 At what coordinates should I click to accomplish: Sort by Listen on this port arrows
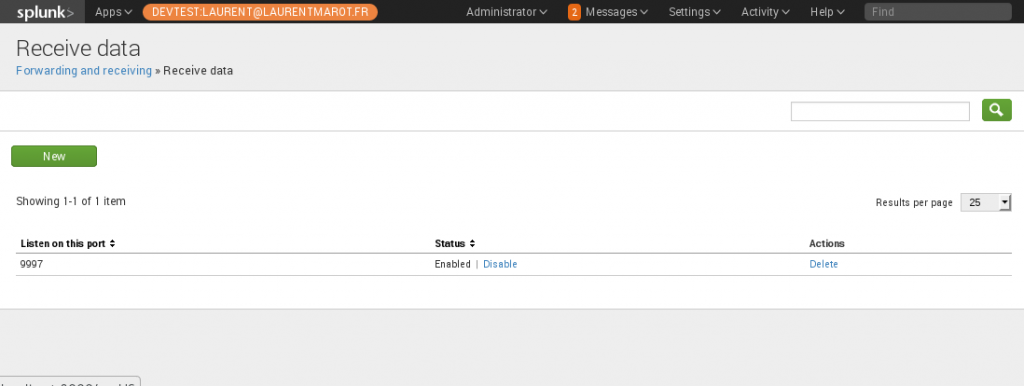(x=112, y=244)
